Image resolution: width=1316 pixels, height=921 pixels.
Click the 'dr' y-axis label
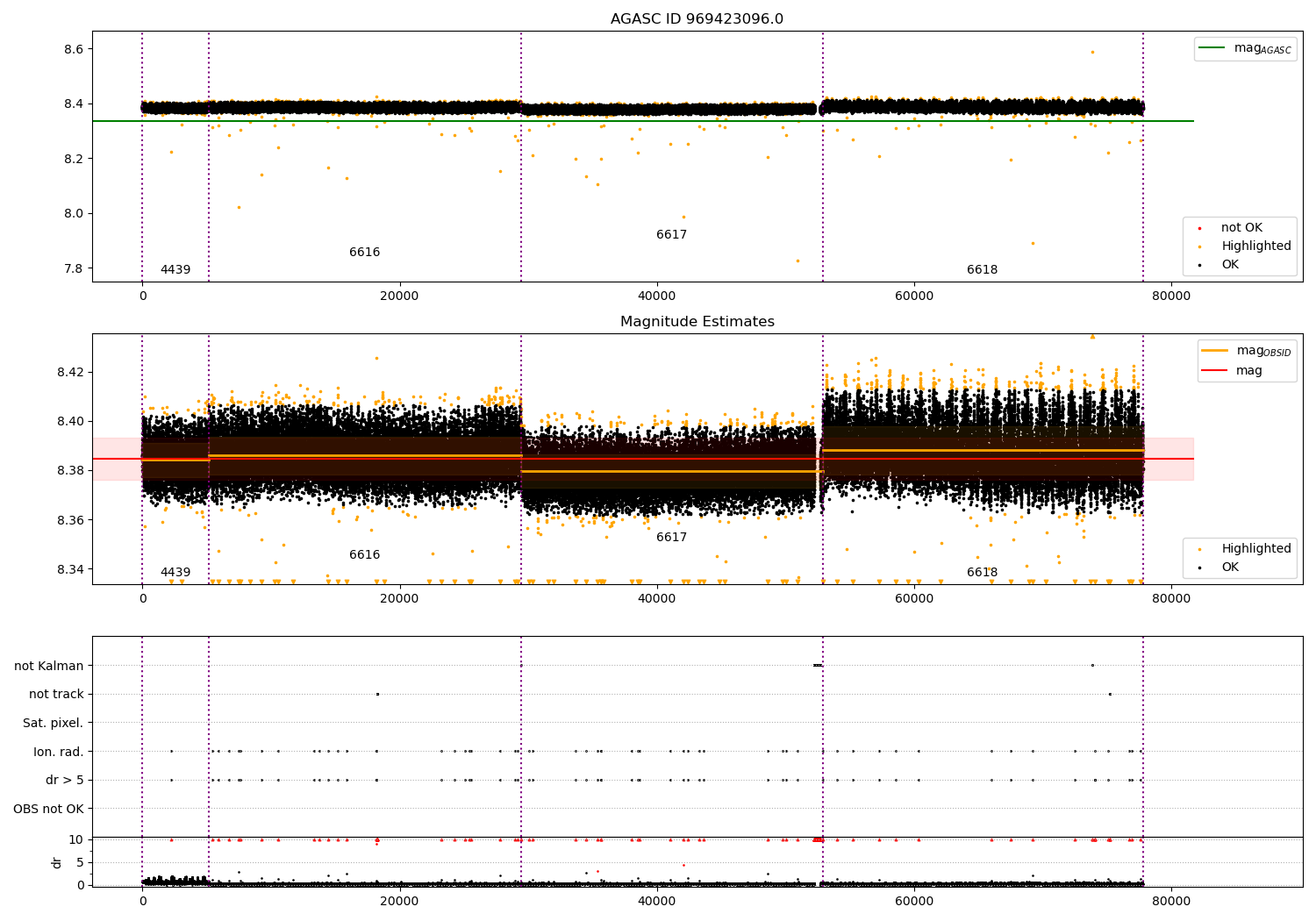click(57, 862)
